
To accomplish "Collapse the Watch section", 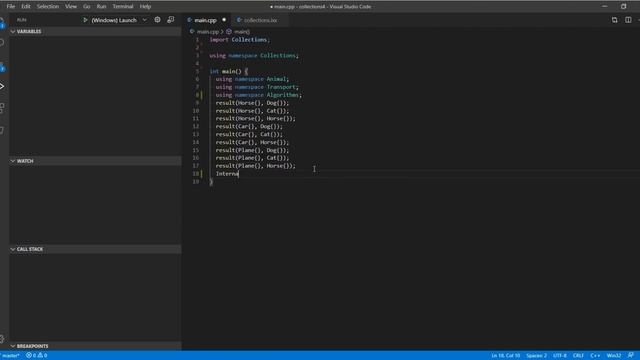I will [x=96, y=161].
